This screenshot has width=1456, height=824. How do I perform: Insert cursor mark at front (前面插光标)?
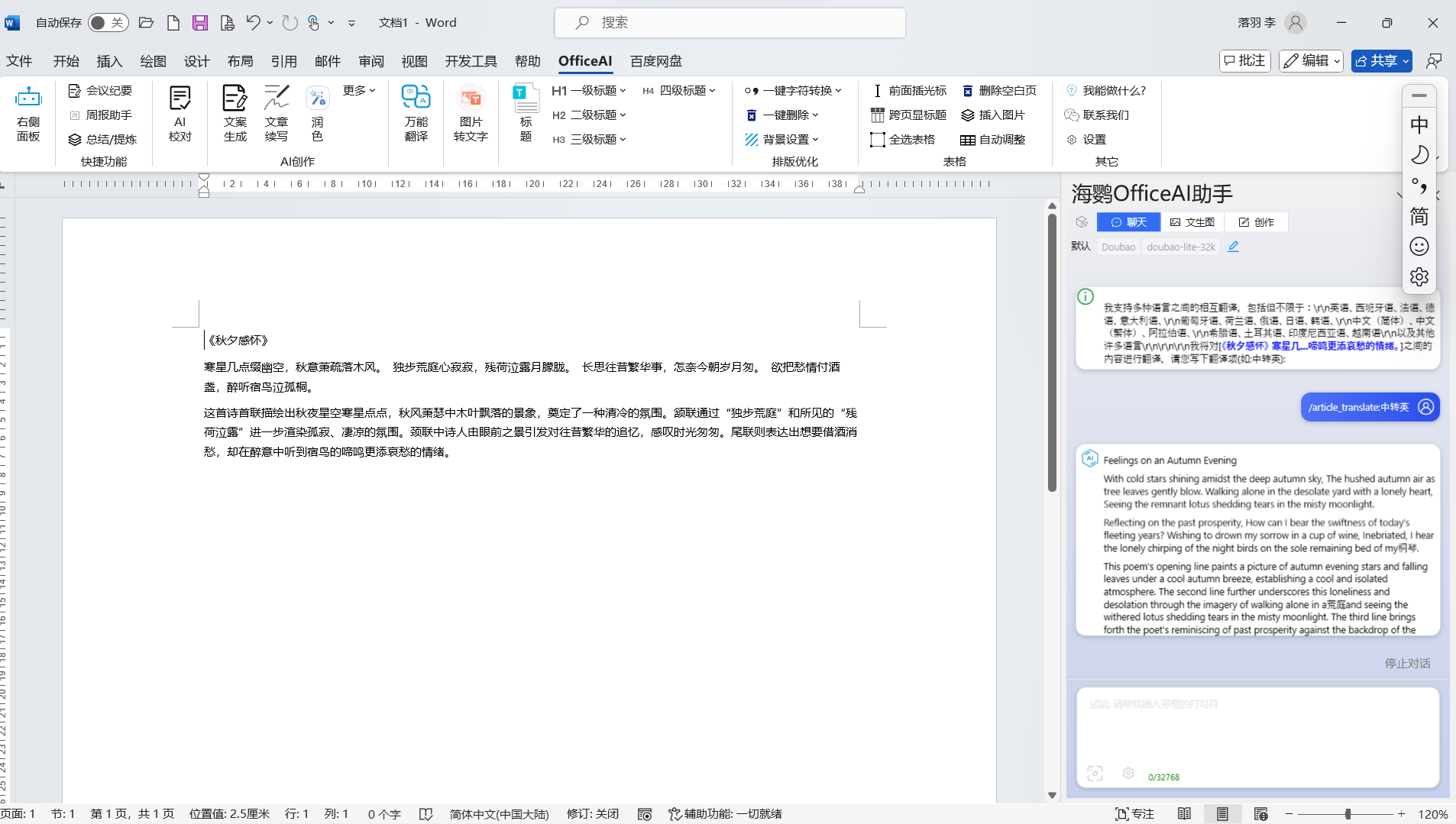click(x=909, y=91)
